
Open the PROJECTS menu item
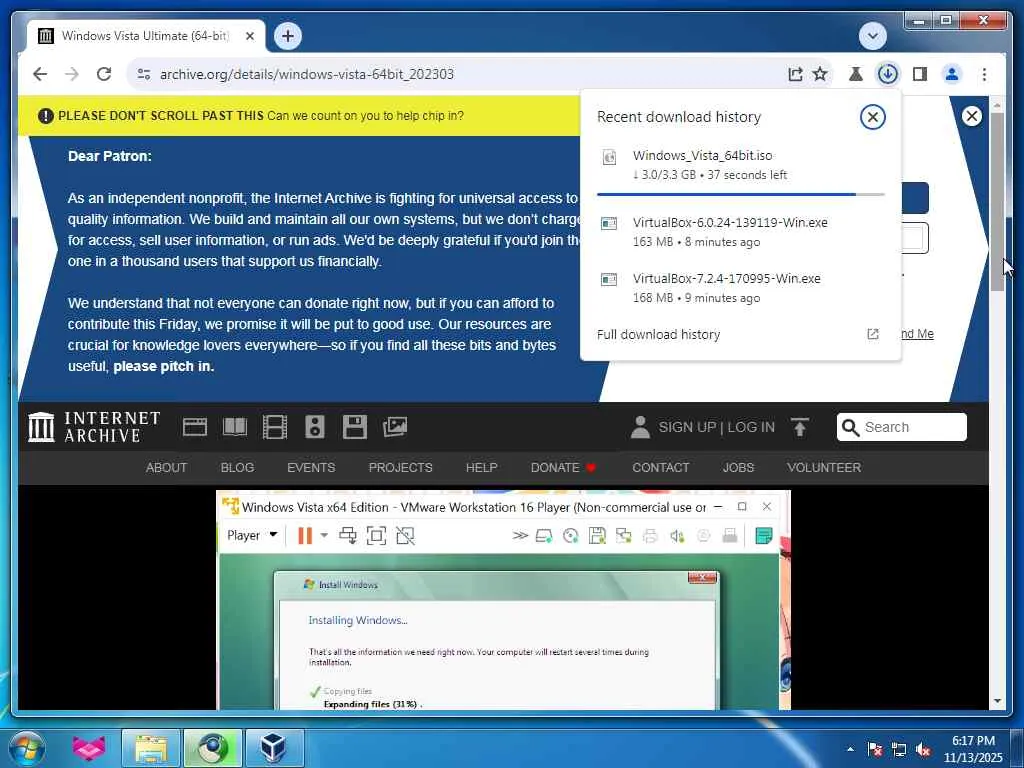[400, 468]
